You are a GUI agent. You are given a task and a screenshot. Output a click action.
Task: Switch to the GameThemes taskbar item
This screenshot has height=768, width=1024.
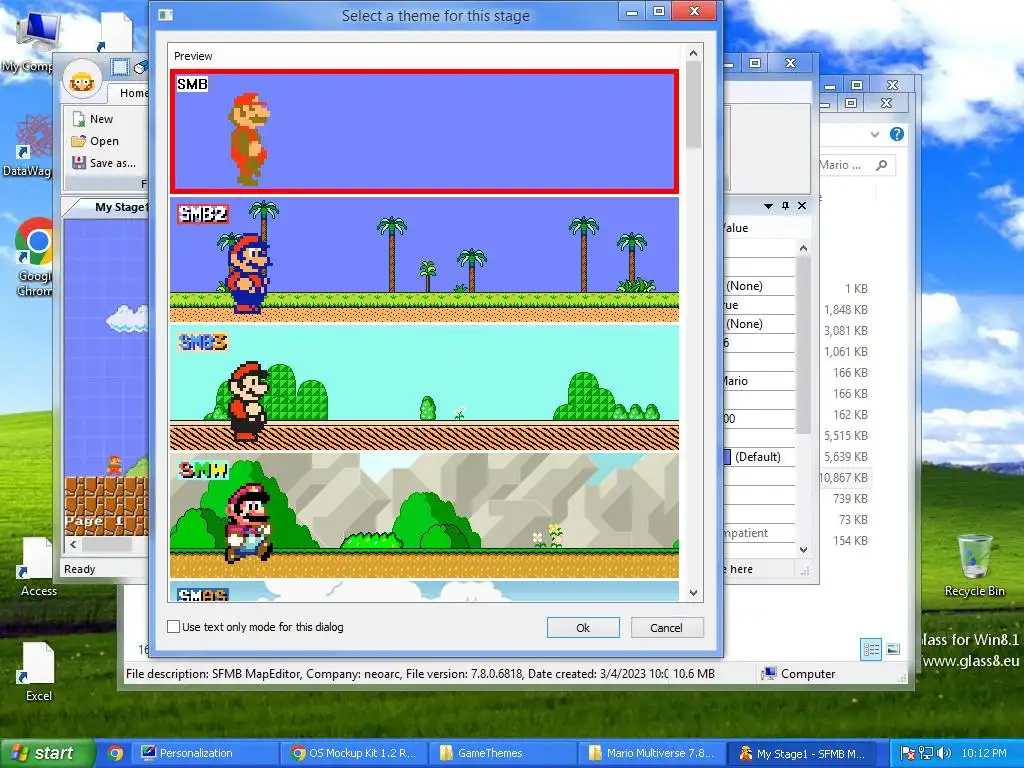click(503, 753)
